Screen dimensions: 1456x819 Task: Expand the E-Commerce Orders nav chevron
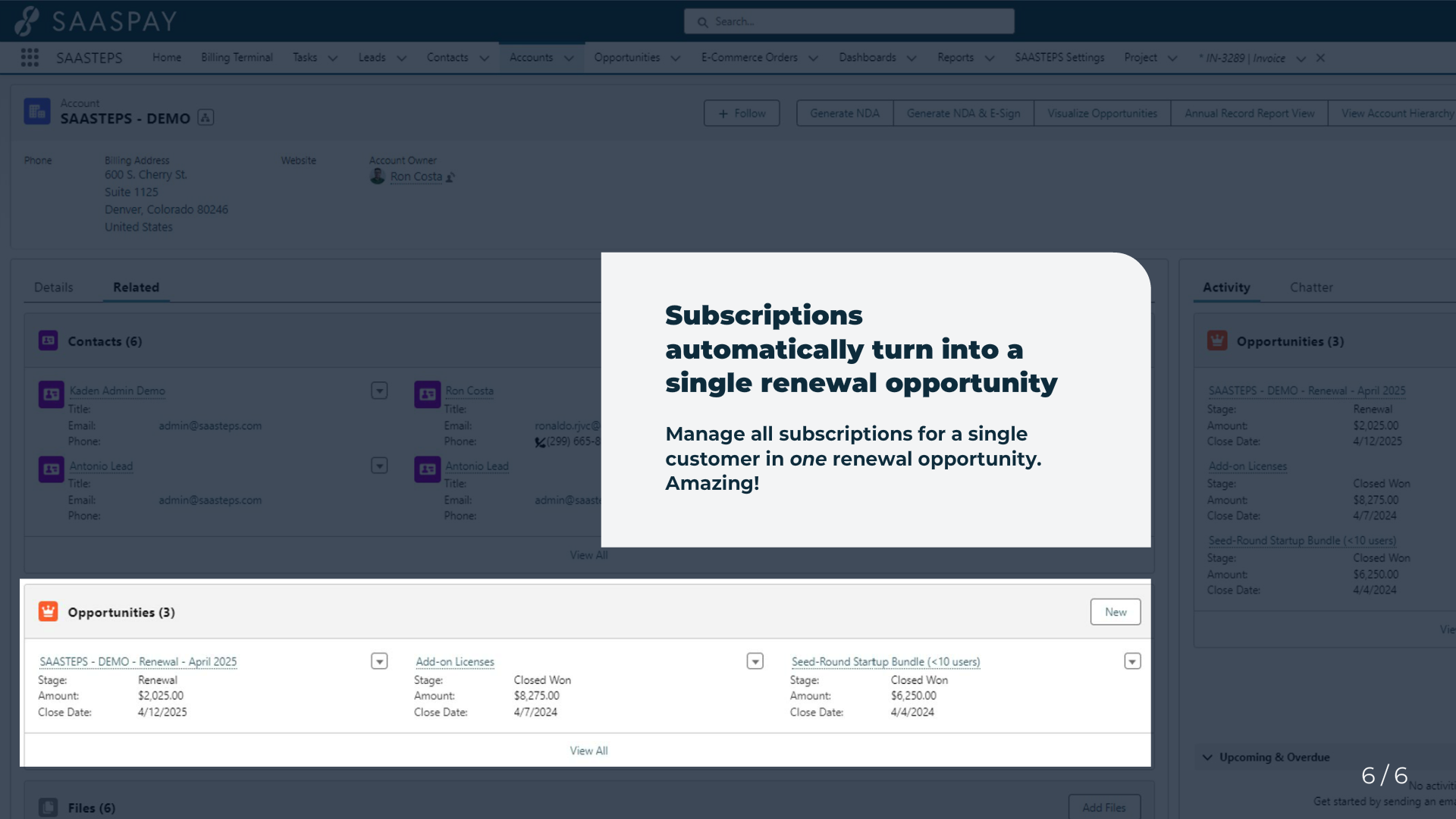tap(813, 58)
